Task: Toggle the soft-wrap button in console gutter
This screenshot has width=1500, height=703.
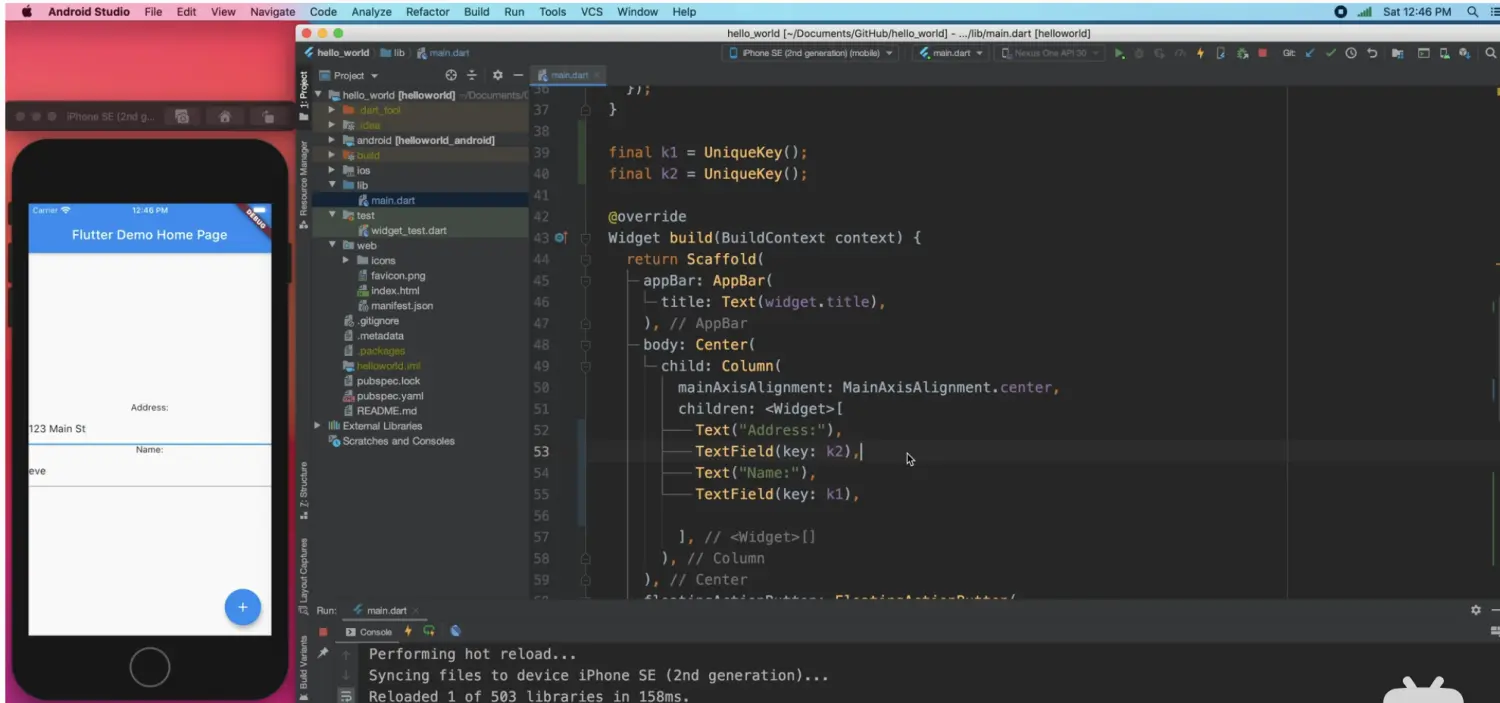Action: [x=345, y=696]
